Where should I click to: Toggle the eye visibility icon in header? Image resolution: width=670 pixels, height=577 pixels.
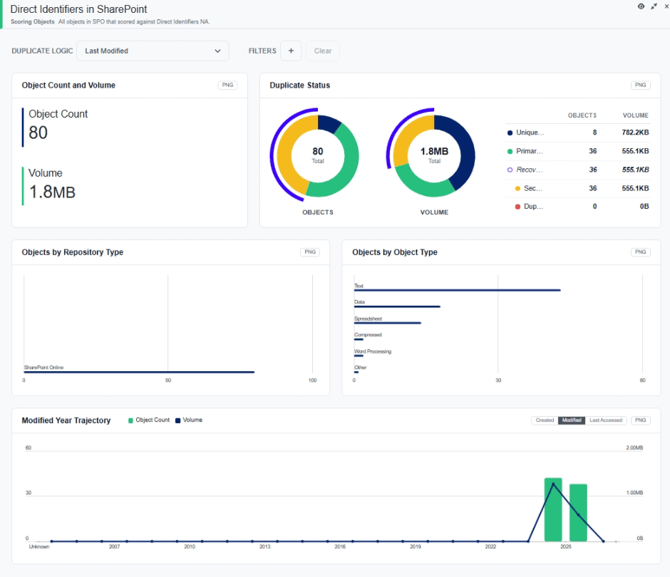(x=641, y=6)
